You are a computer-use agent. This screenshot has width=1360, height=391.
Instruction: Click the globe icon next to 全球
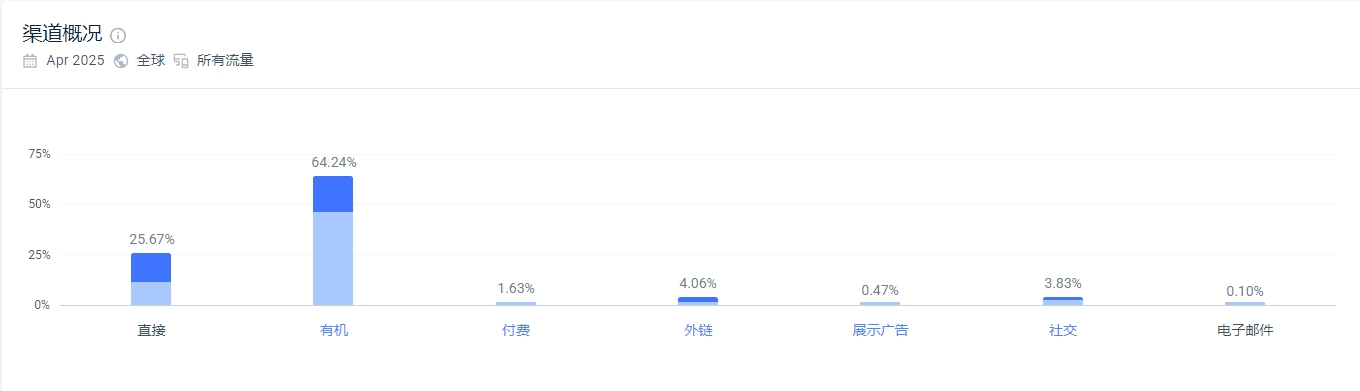coord(121,61)
